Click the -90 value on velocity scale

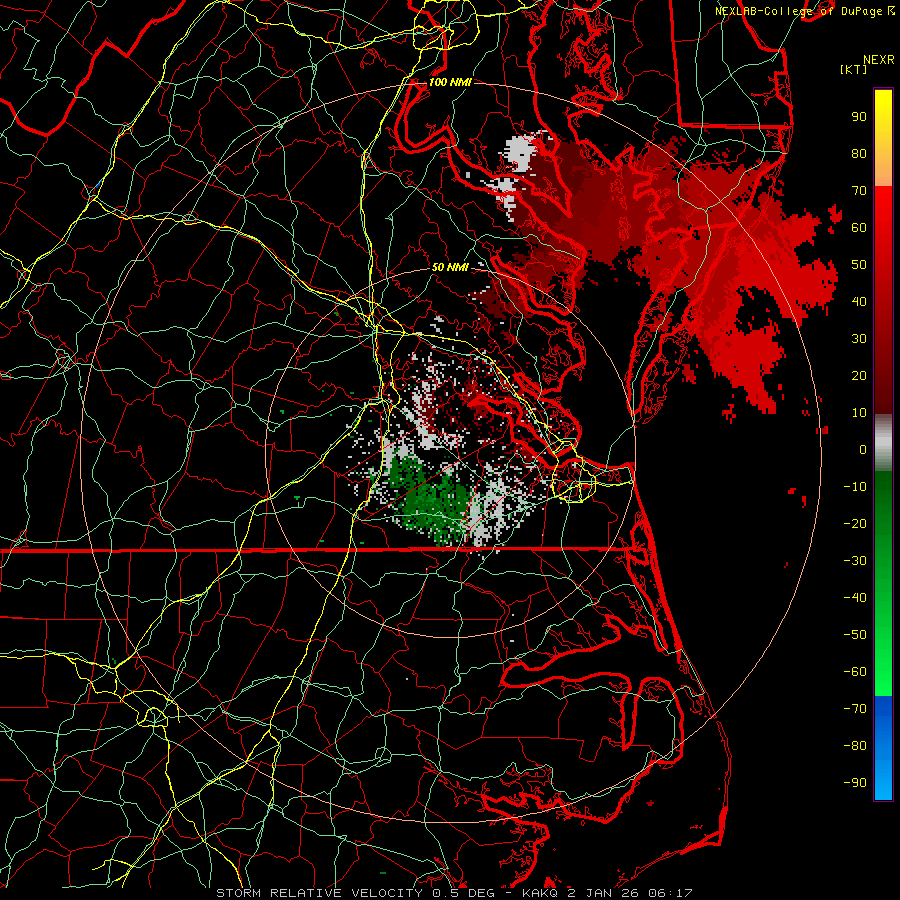pos(855,783)
